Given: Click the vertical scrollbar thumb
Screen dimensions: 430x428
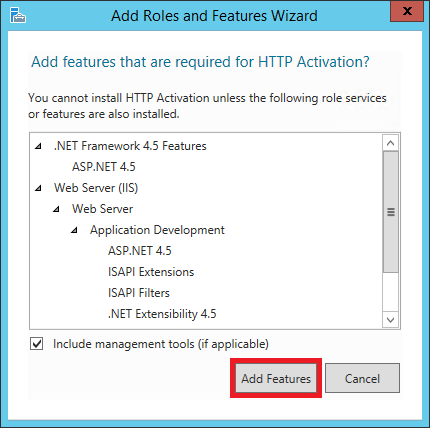Looking at the screenshot, I should (391, 212).
